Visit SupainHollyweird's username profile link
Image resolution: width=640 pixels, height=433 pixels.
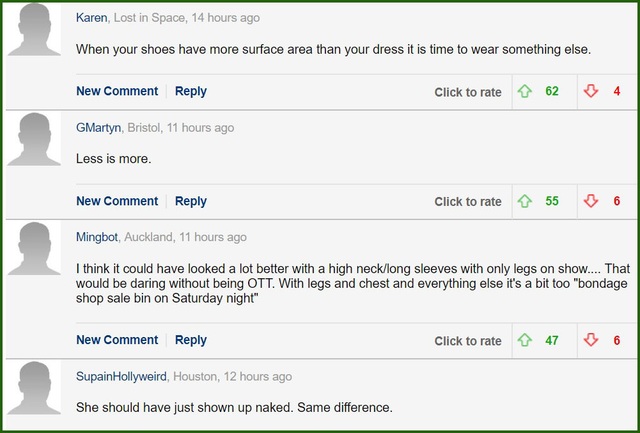pyautogui.click(x=122, y=377)
